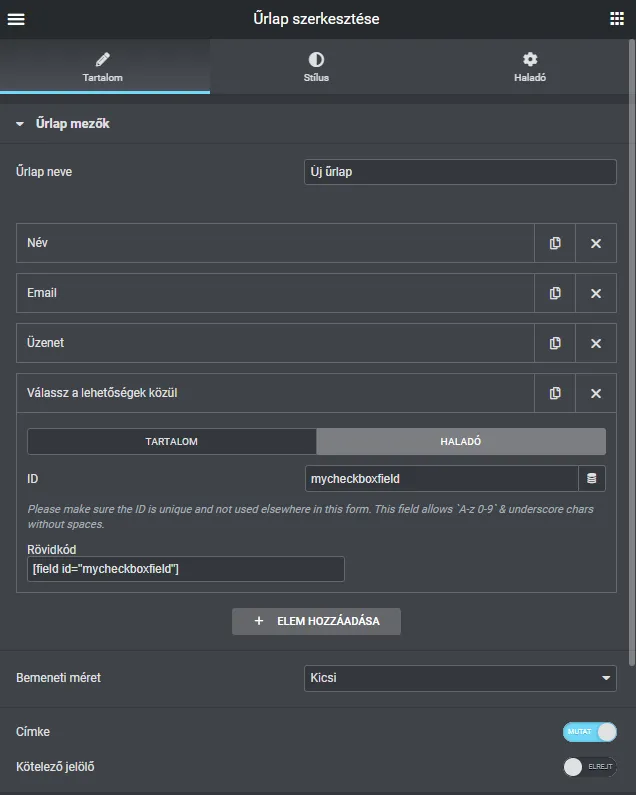Toggle the Címke show switch
Image resolution: width=636 pixels, height=795 pixels.
click(590, 732)
